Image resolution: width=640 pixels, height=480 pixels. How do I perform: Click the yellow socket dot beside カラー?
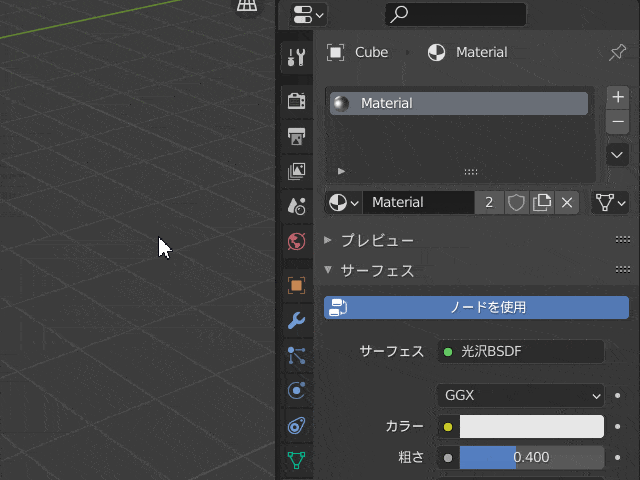tap(448, 427)
